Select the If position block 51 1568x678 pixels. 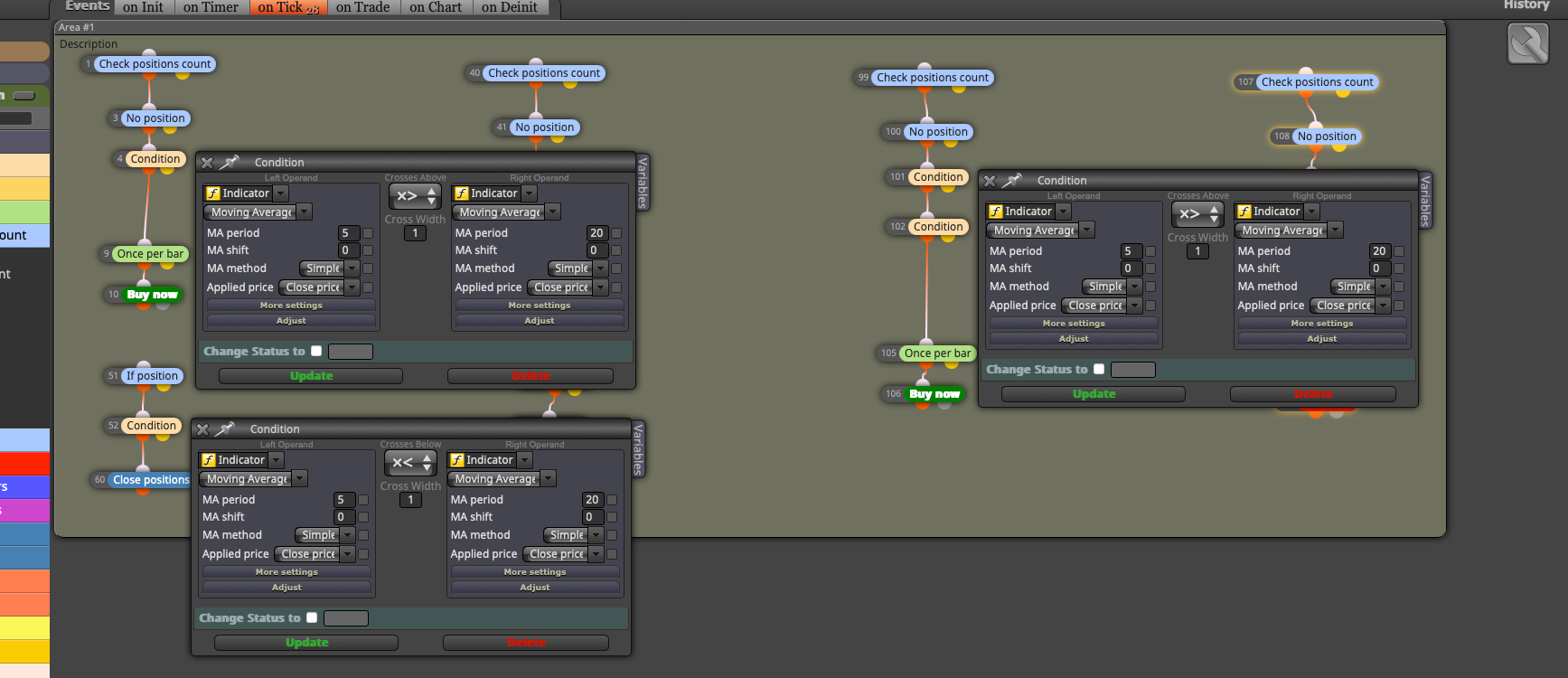[152, 376]
